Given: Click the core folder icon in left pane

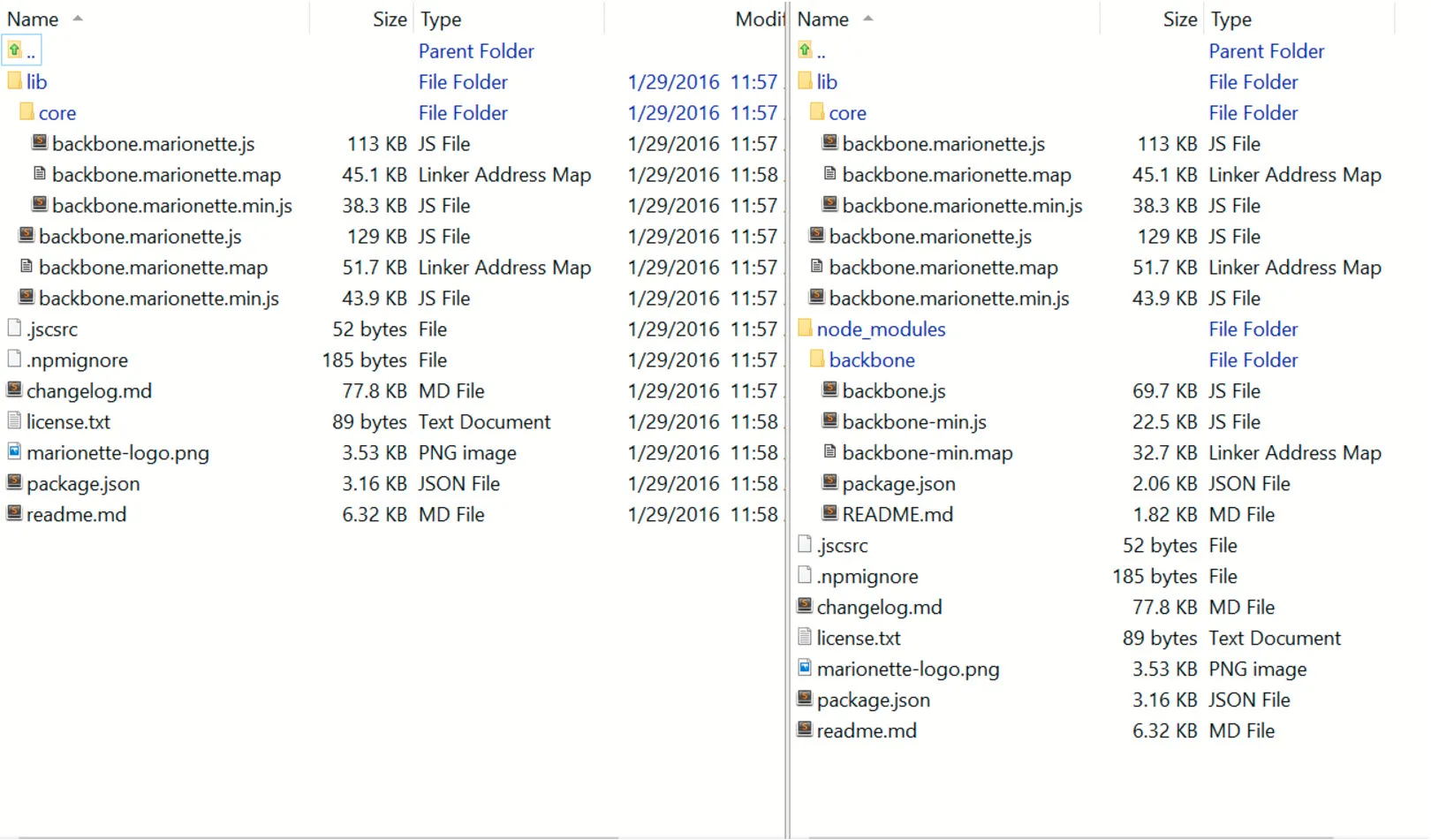Looking at the screenshot, I should tap(26, 112).
